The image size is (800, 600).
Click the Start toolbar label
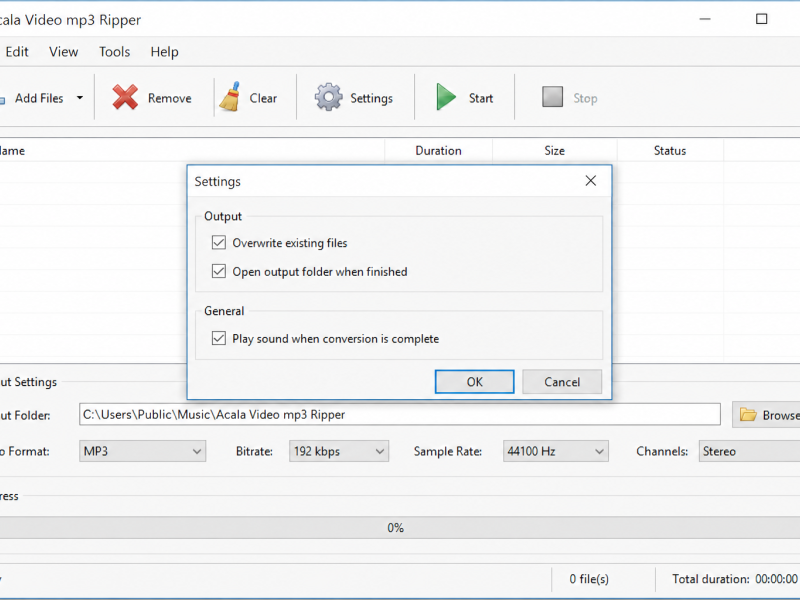(x=481, y=98)
